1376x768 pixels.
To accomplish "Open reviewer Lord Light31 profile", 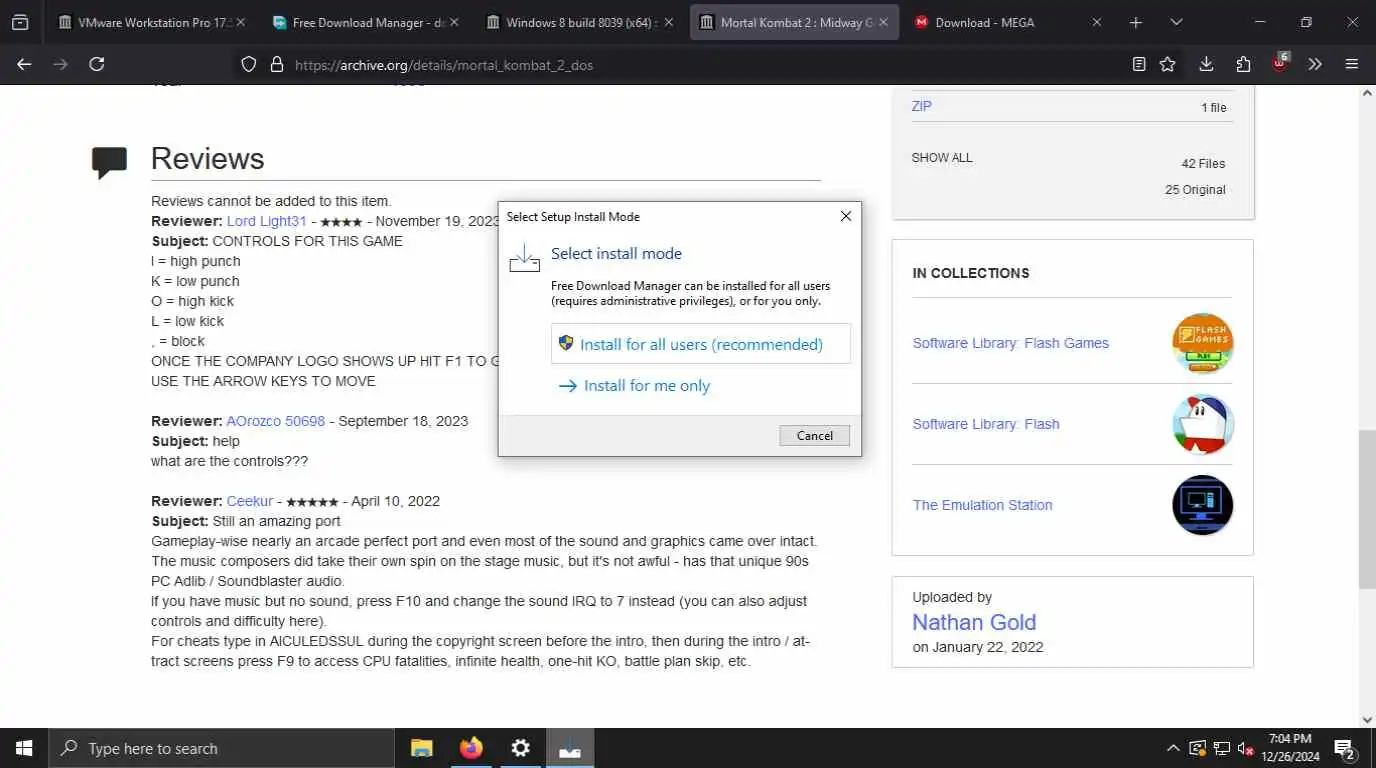I will click(x=267, y=221).
